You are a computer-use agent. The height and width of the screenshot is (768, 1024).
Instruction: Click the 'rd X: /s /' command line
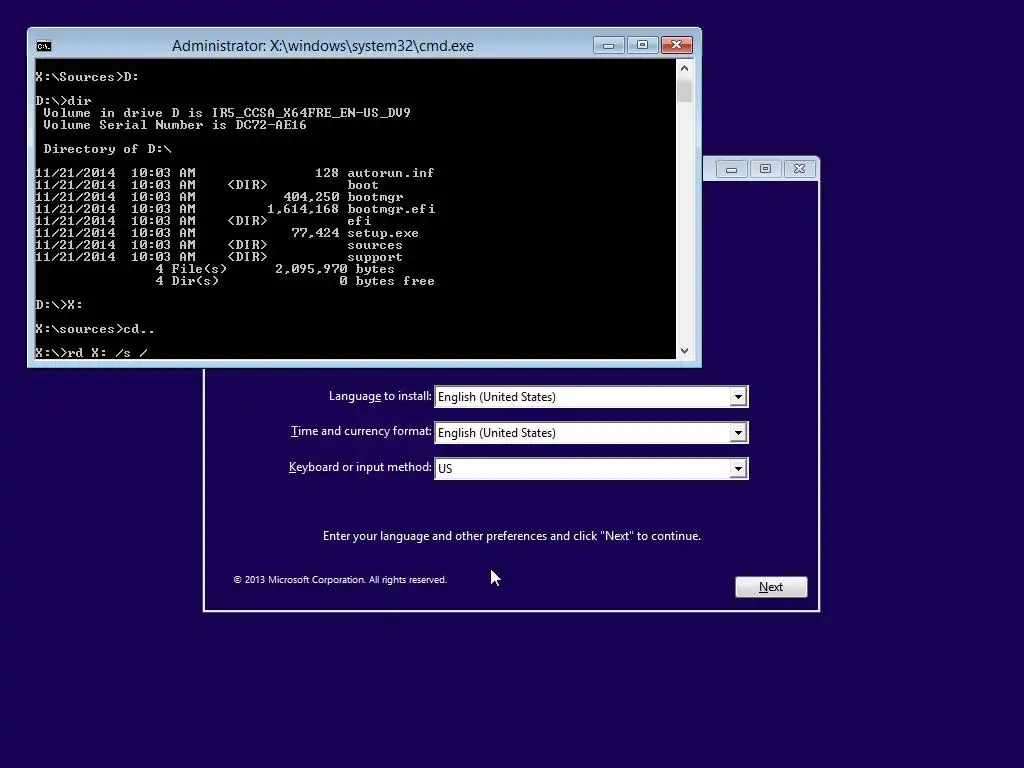[x=91, y=353]
